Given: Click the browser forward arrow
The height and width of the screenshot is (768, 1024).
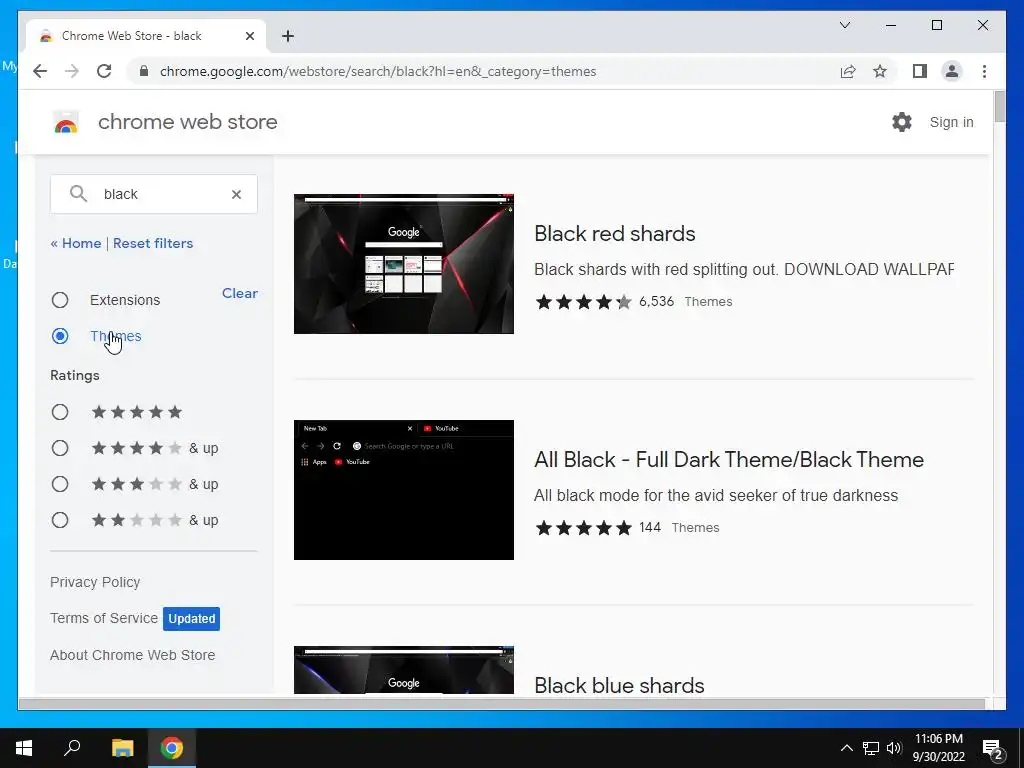Looking at the screenshot, I should (72, 71).
